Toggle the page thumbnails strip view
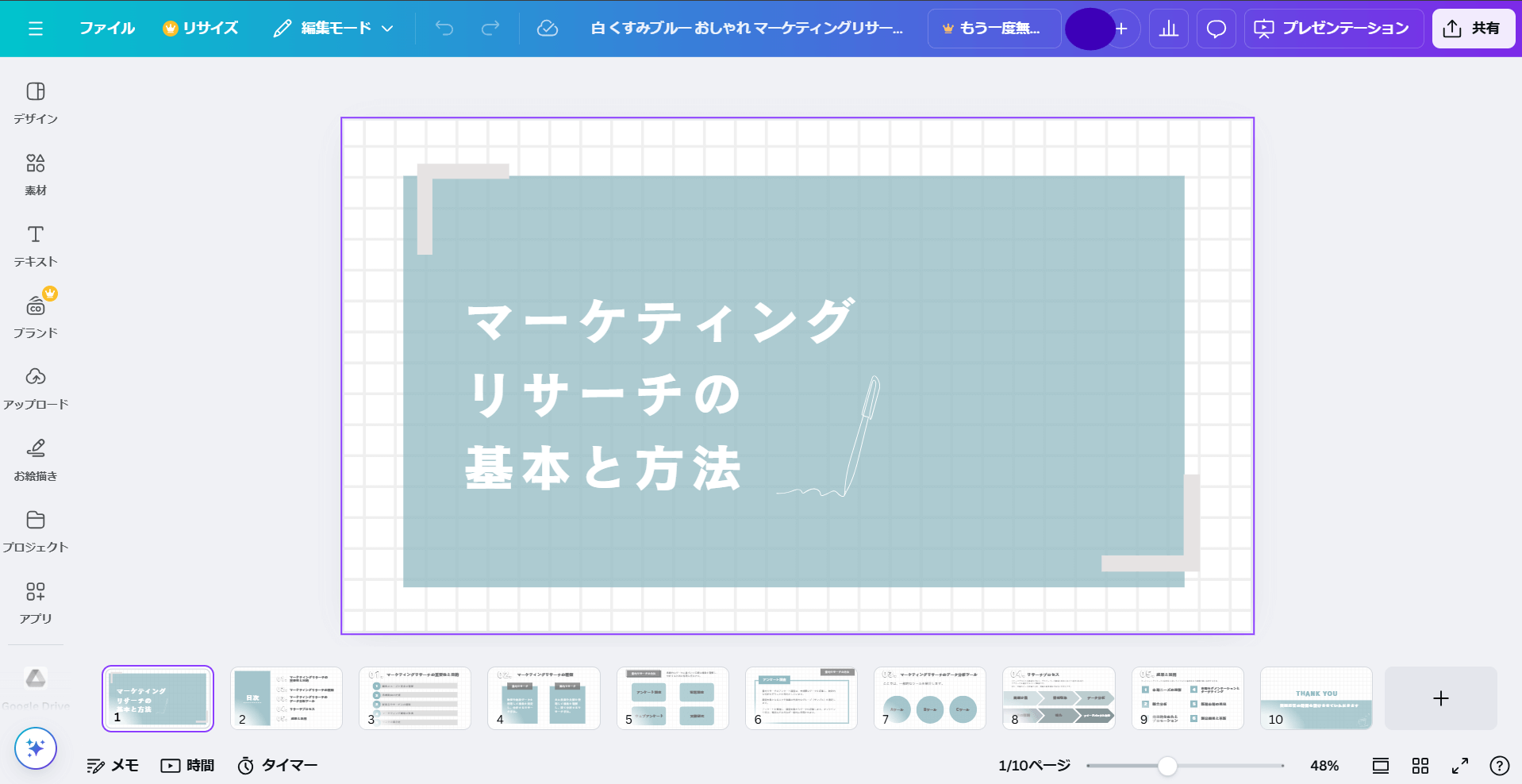 (1381, 766)
